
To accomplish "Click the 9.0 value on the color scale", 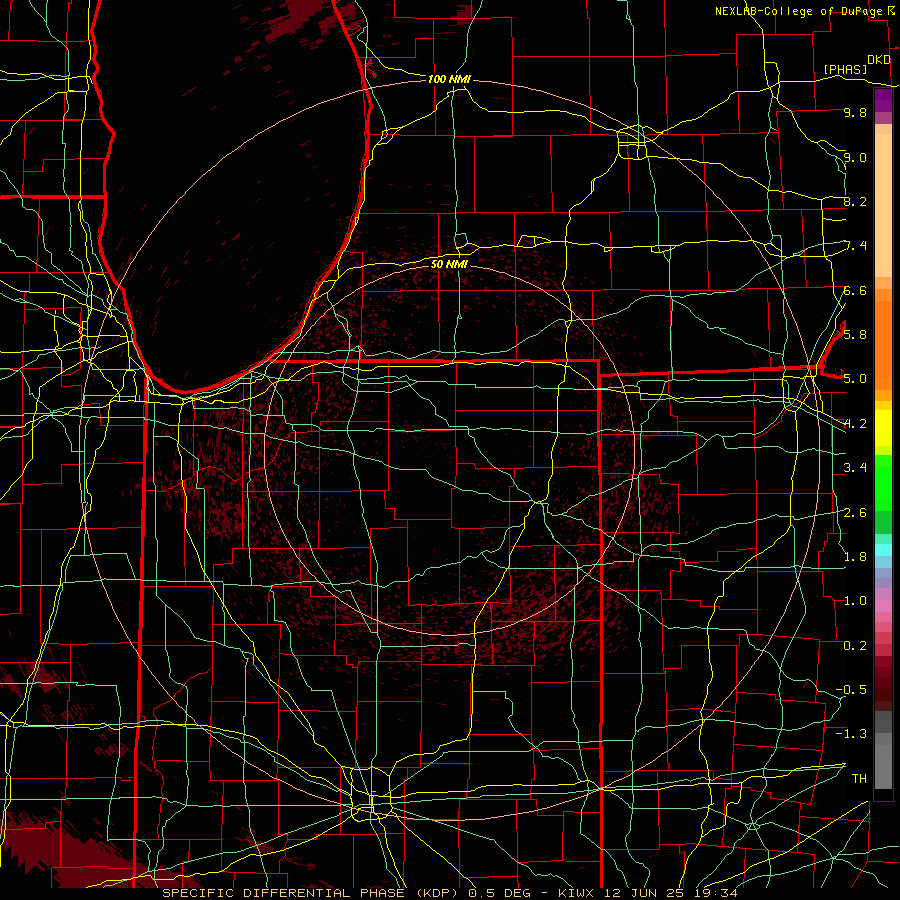I will (x=855, y=157).
